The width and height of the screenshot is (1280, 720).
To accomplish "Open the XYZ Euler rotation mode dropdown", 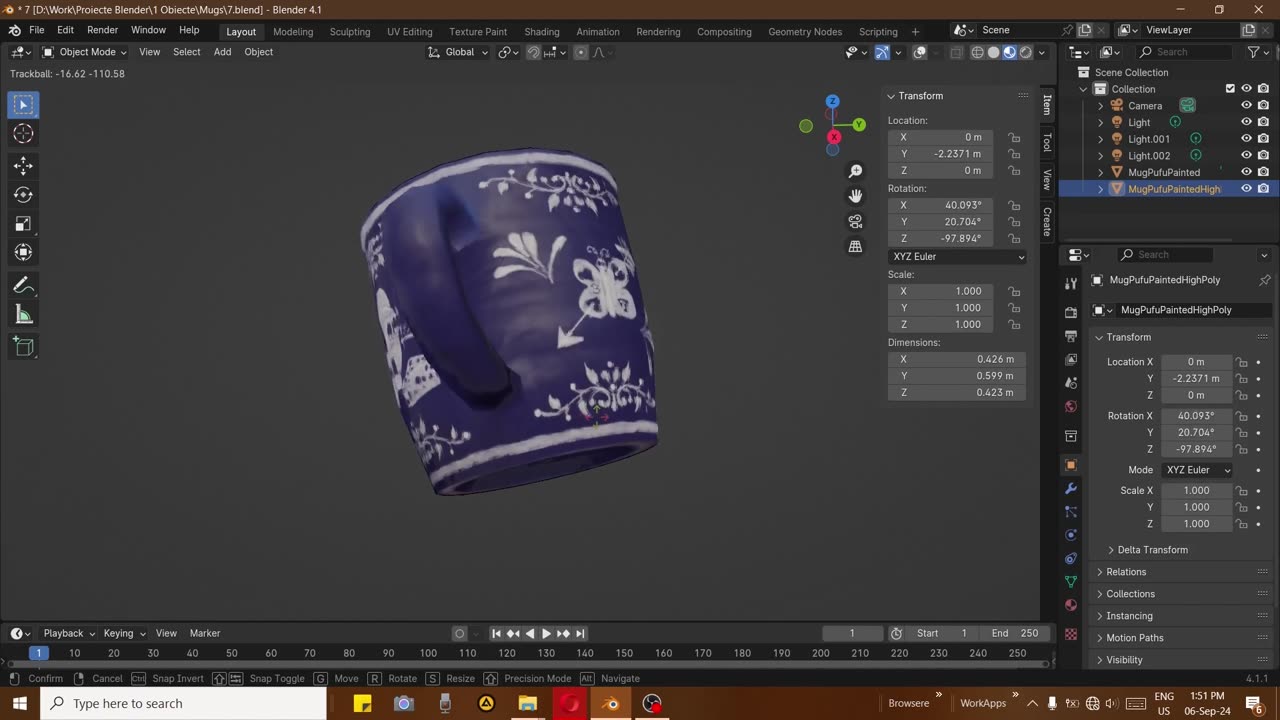I will (958, 257).
